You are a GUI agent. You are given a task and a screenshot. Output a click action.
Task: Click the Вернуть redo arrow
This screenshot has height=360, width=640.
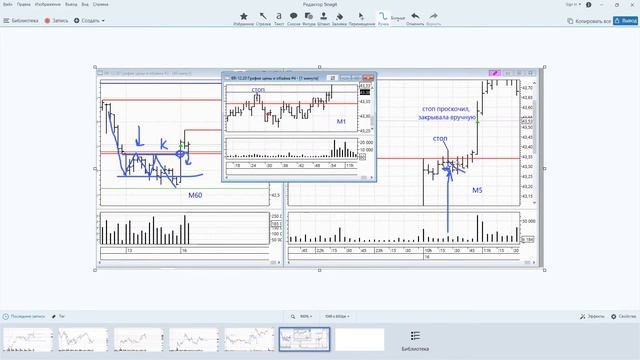(x=433, y=18)
